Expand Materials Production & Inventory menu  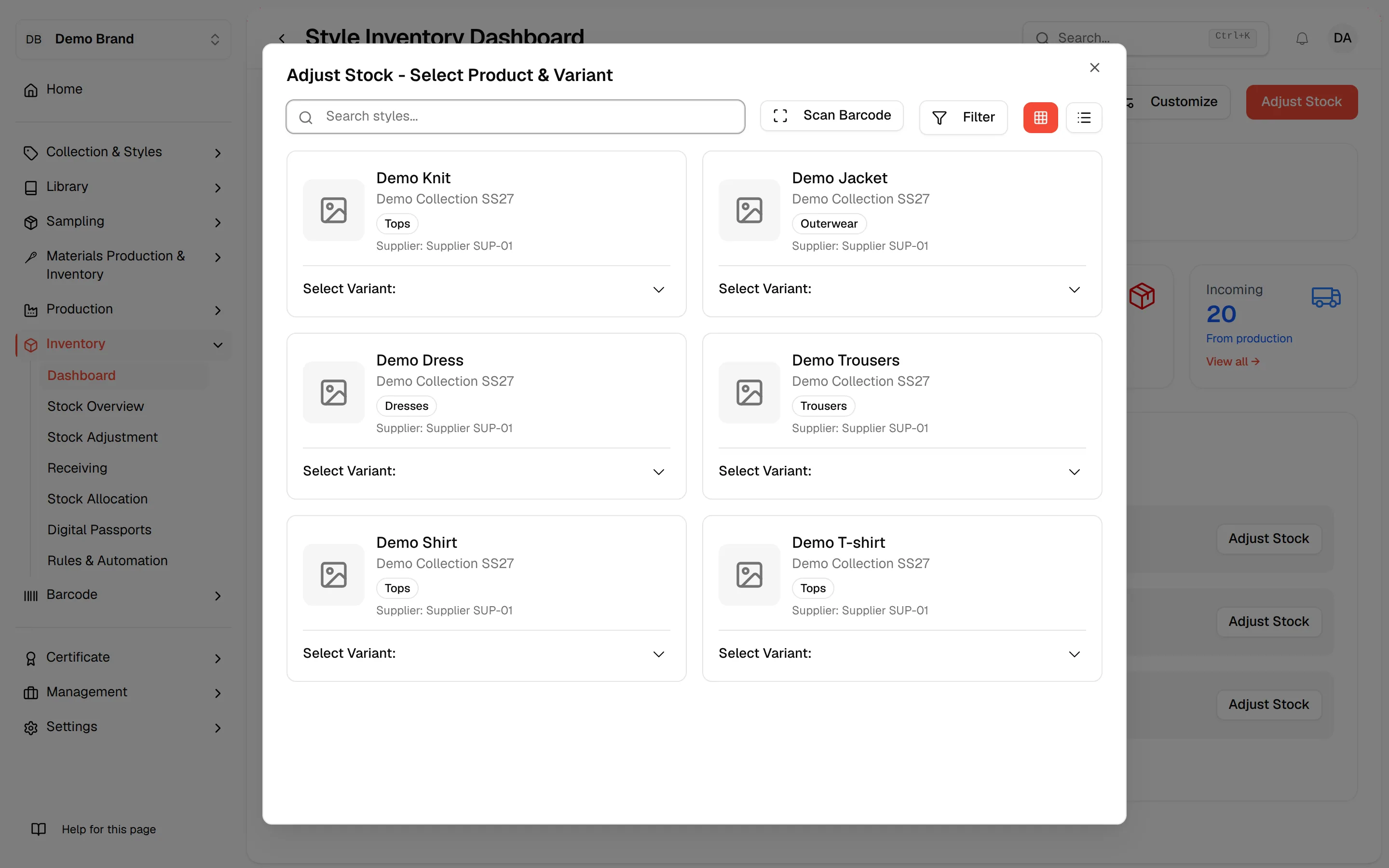pyautogui.click(x=123, y=265)
